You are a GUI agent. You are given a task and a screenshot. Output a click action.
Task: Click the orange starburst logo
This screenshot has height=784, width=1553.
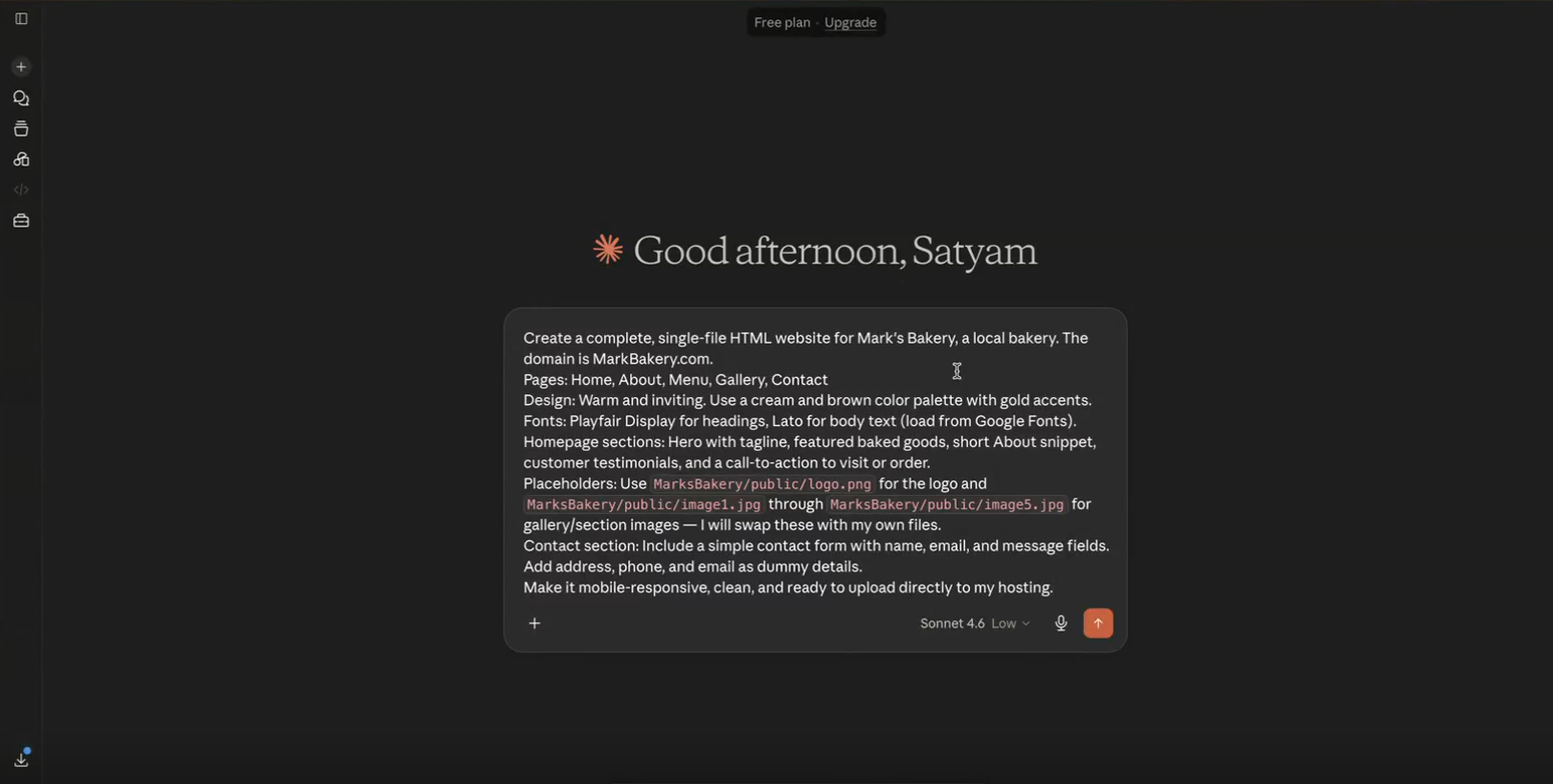point(608,250)
